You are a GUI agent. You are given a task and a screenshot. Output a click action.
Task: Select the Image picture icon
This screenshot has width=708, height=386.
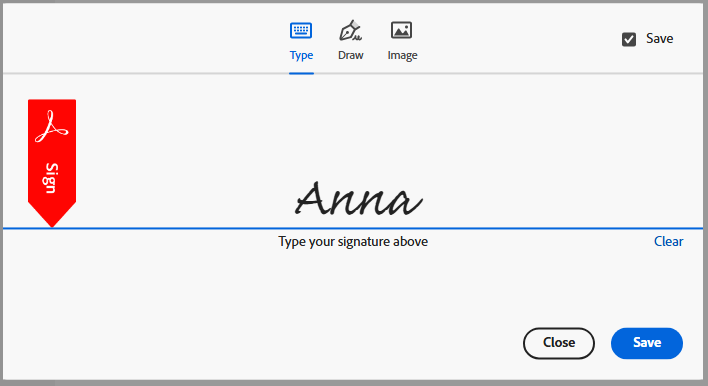(x=401, y=30)
